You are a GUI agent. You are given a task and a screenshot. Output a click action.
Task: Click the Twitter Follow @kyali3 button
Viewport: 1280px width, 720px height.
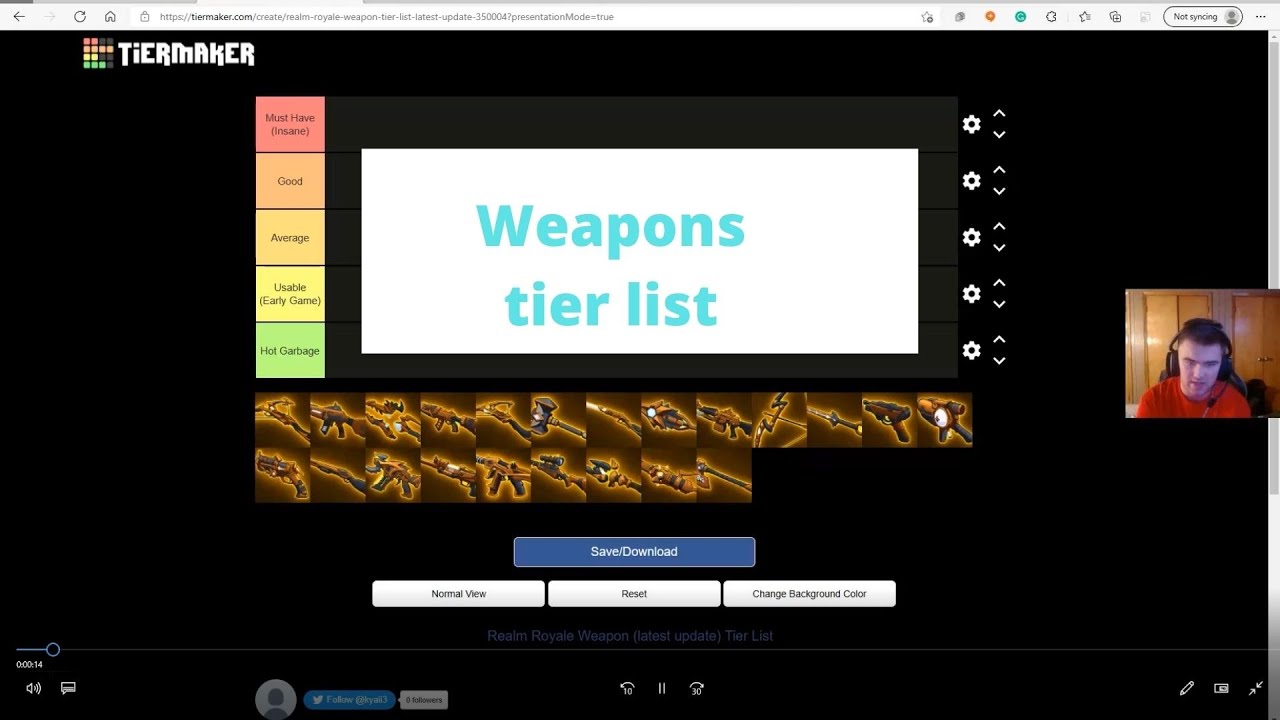[349, 700]
